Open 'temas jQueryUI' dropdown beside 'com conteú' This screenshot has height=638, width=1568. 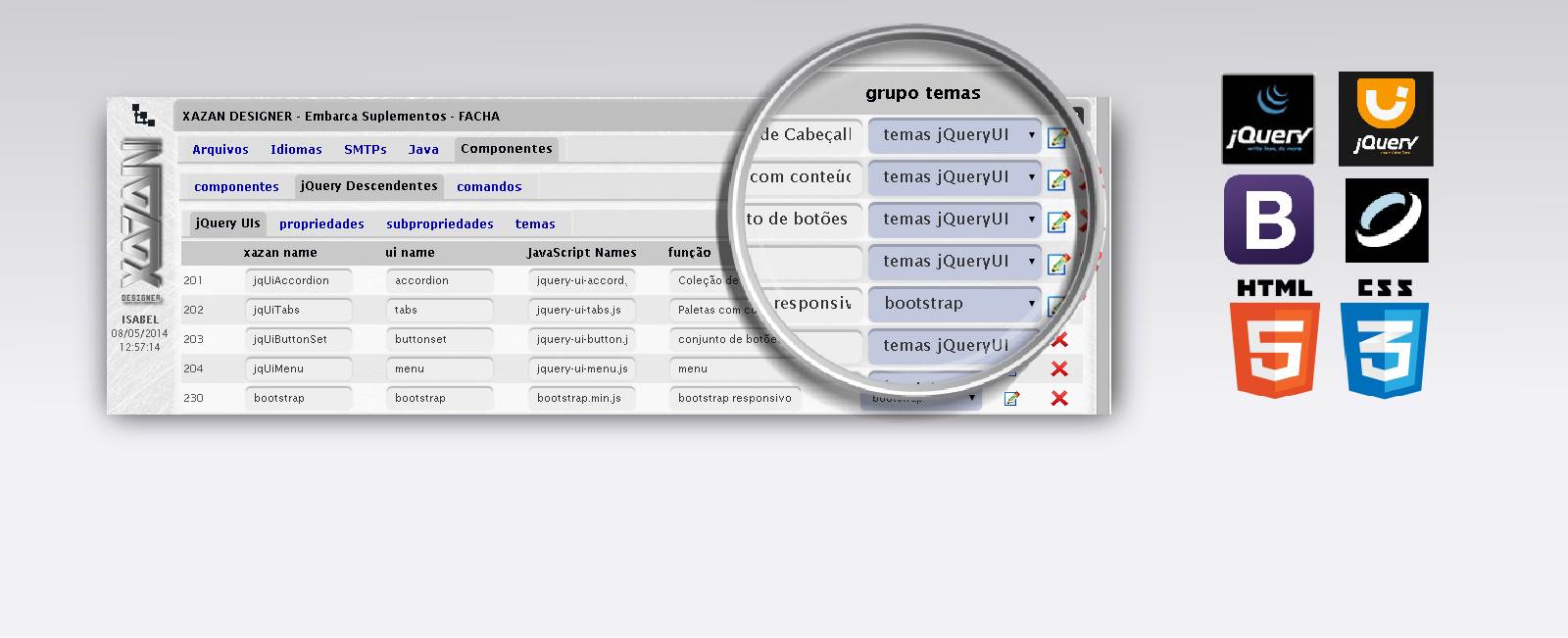[954, 177]
